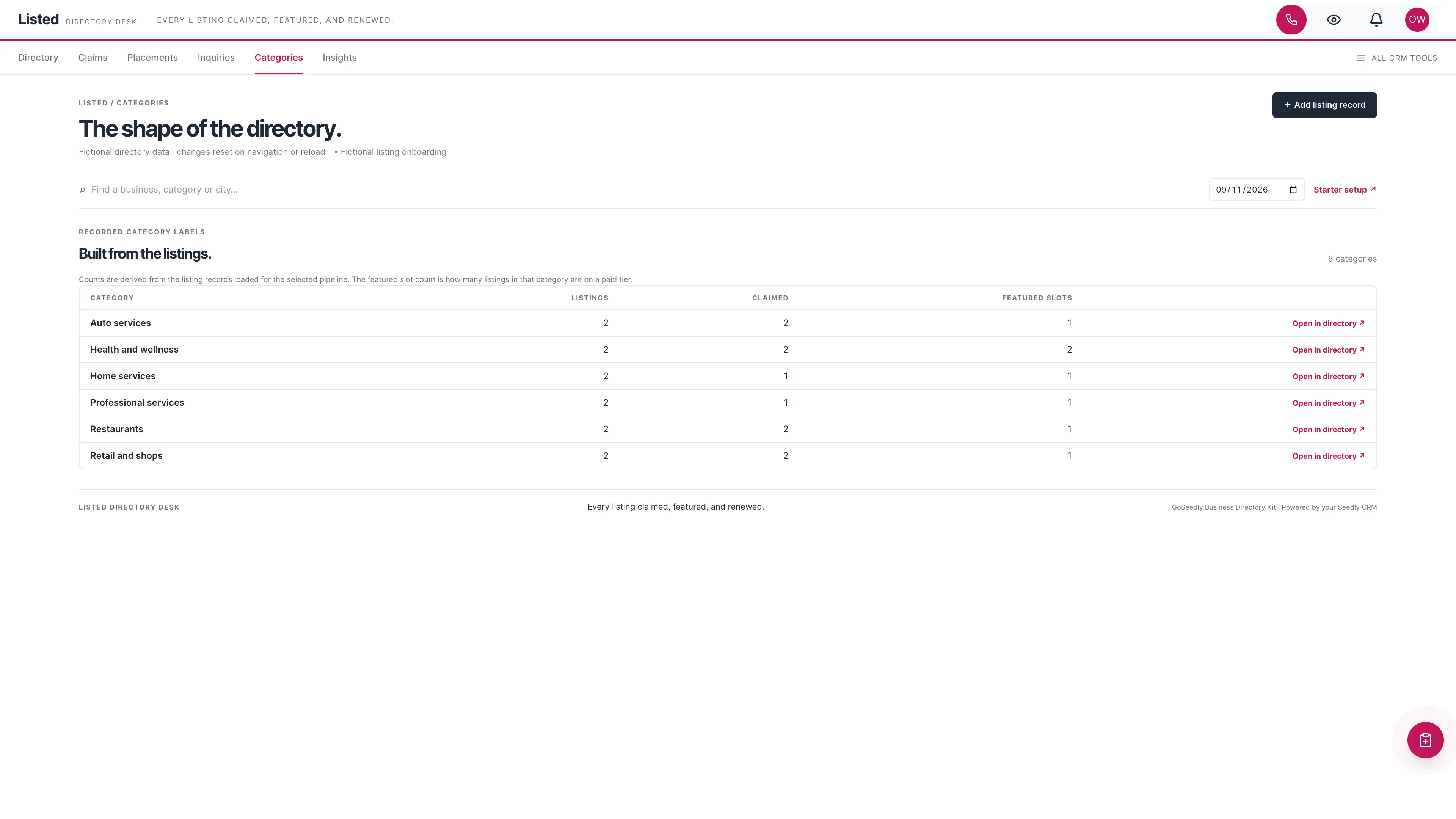Viewport: 1456px width, 819px height.
Task: Open the notifications bell
Action: 1376,20
